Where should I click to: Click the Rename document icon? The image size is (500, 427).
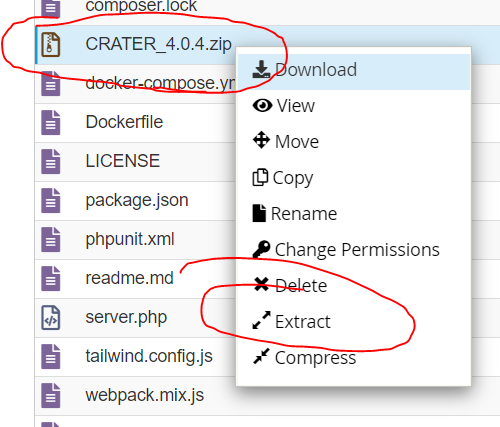click(259, 213)
